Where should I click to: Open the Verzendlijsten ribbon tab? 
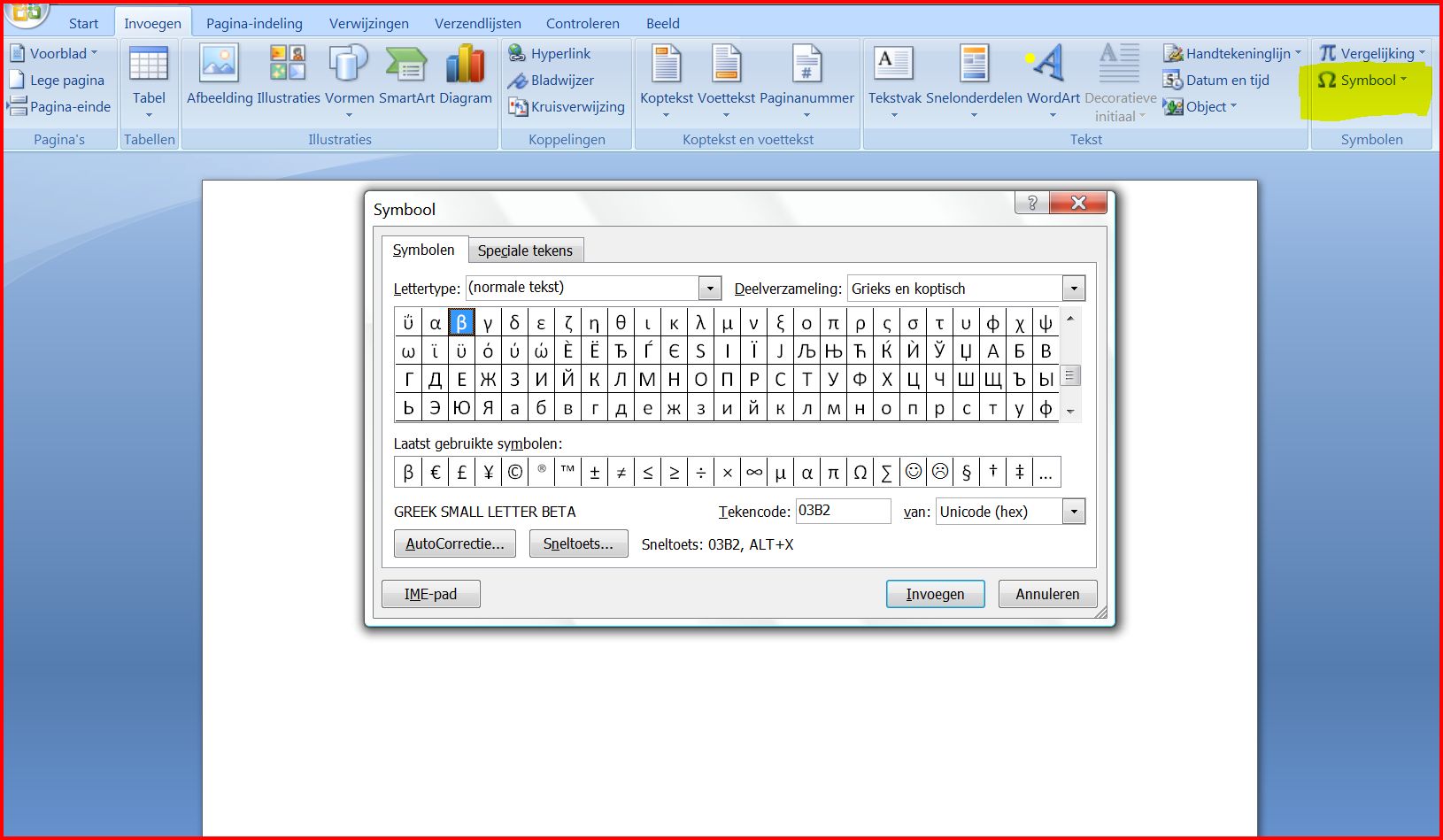point(477,23)
